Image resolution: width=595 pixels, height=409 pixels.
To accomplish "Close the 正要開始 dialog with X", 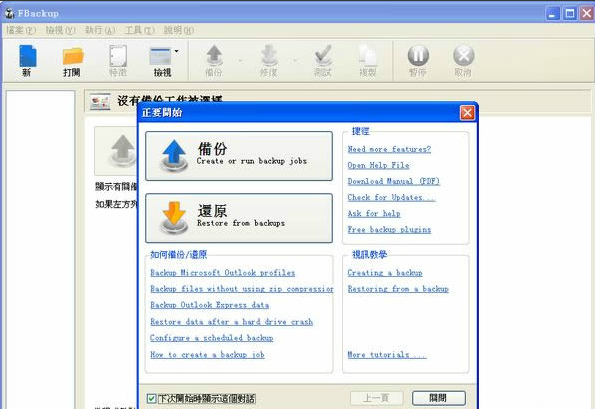I will coord(468,113).
